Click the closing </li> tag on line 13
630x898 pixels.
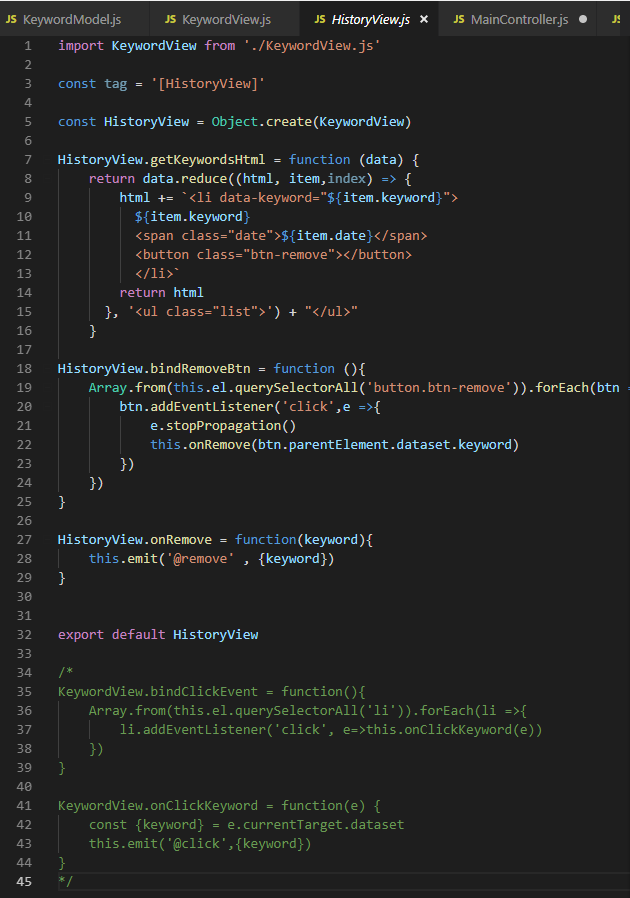pos(154,274)
